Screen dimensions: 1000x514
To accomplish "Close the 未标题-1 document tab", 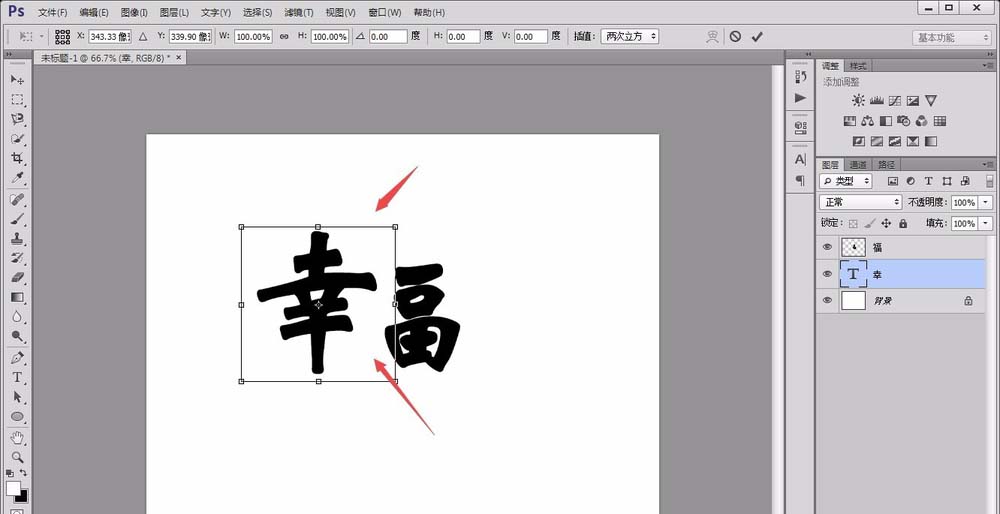I will pos(179,57).
